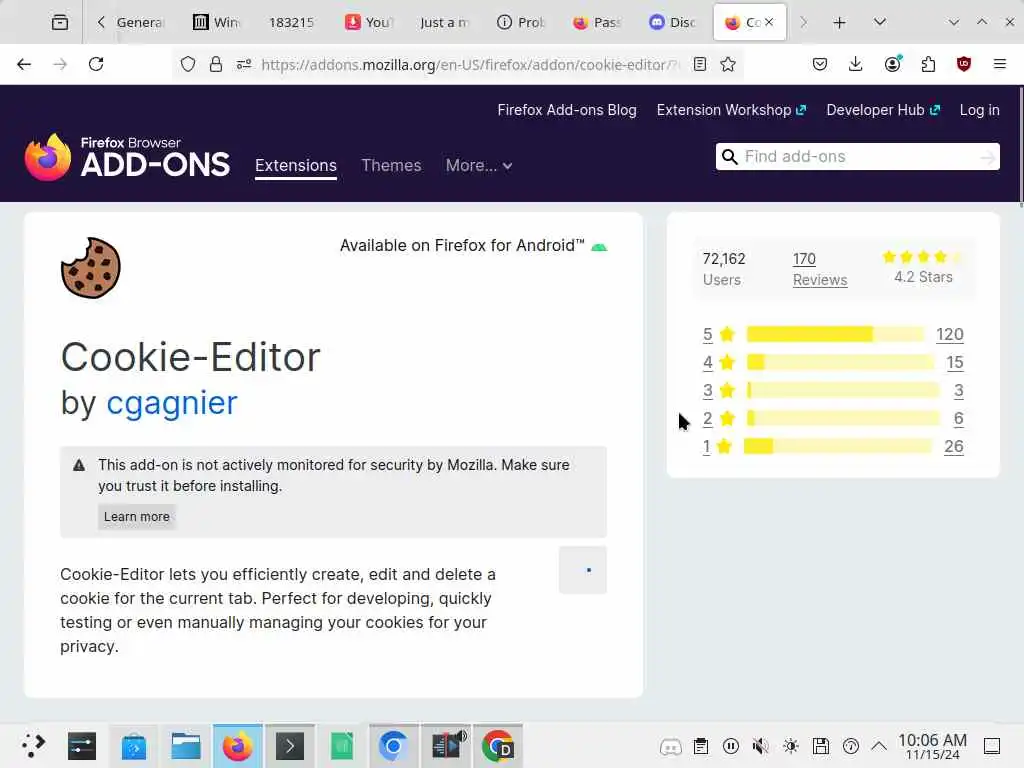Switch to the Pass tab
The height and width of the screenshot is (768, 1024).
(x=596, y=22)
